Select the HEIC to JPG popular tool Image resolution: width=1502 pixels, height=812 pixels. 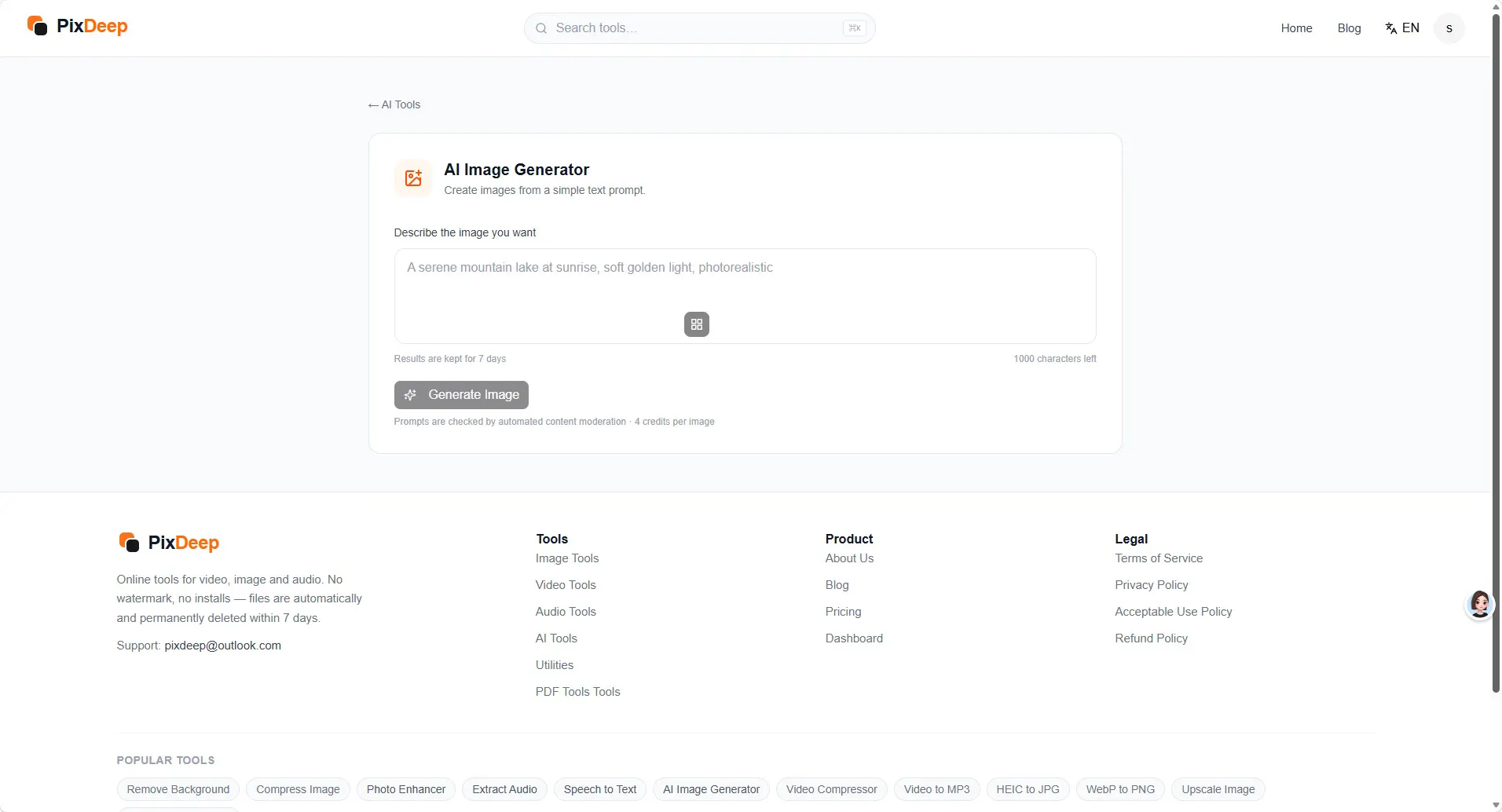pos(1028,789)
